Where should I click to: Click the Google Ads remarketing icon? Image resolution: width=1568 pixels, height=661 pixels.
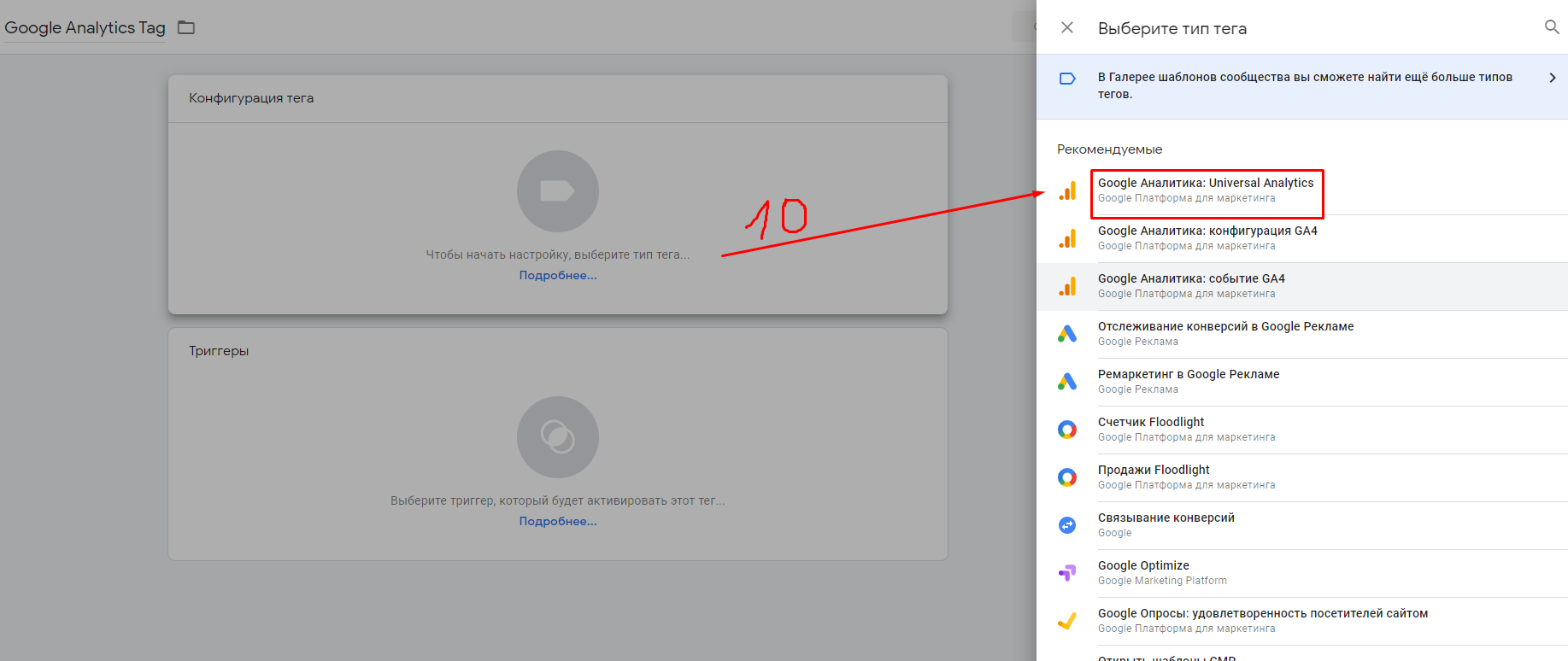pos(1067,382)
